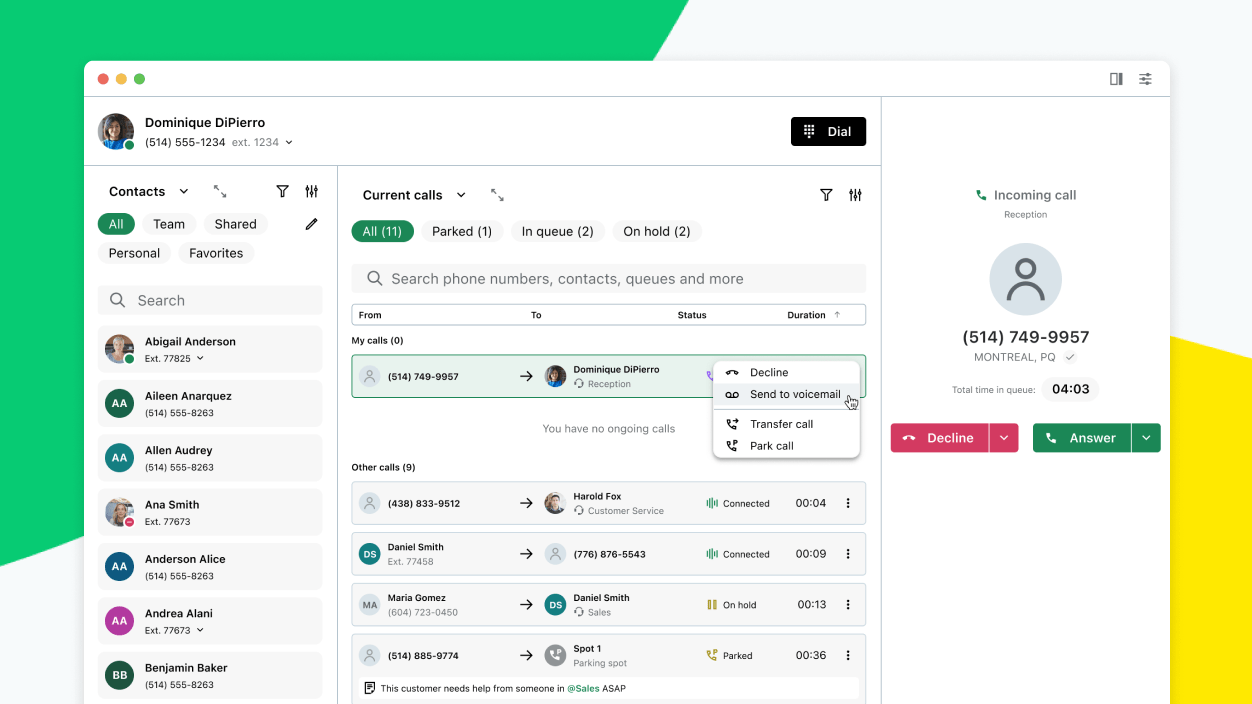Click the search phone numbers field
The image size is (1252, 704).
click(x=608, y=278)
